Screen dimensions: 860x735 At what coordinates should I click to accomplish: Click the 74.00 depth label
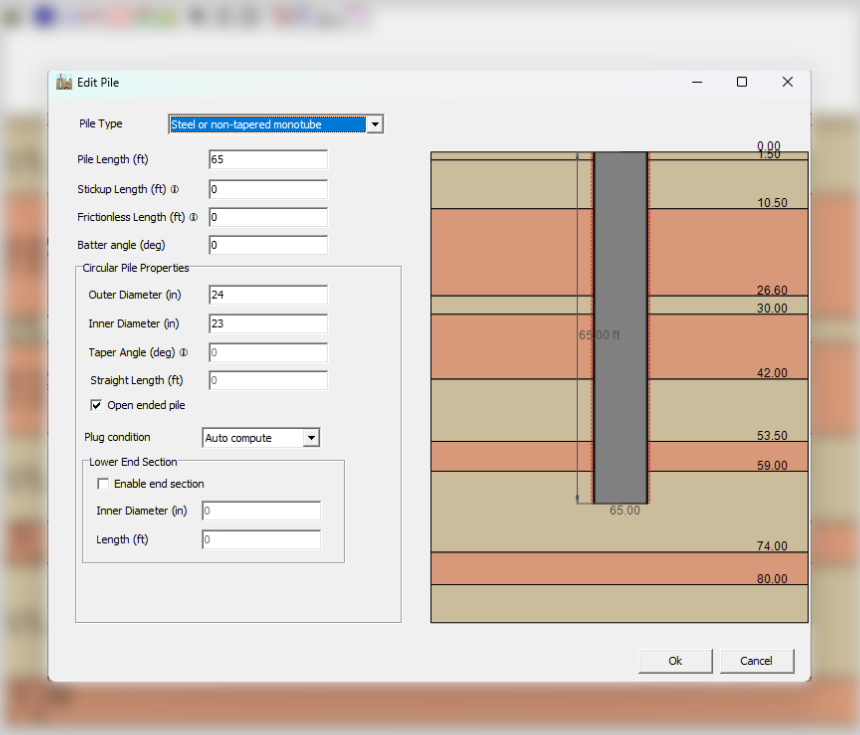(772, 546)
